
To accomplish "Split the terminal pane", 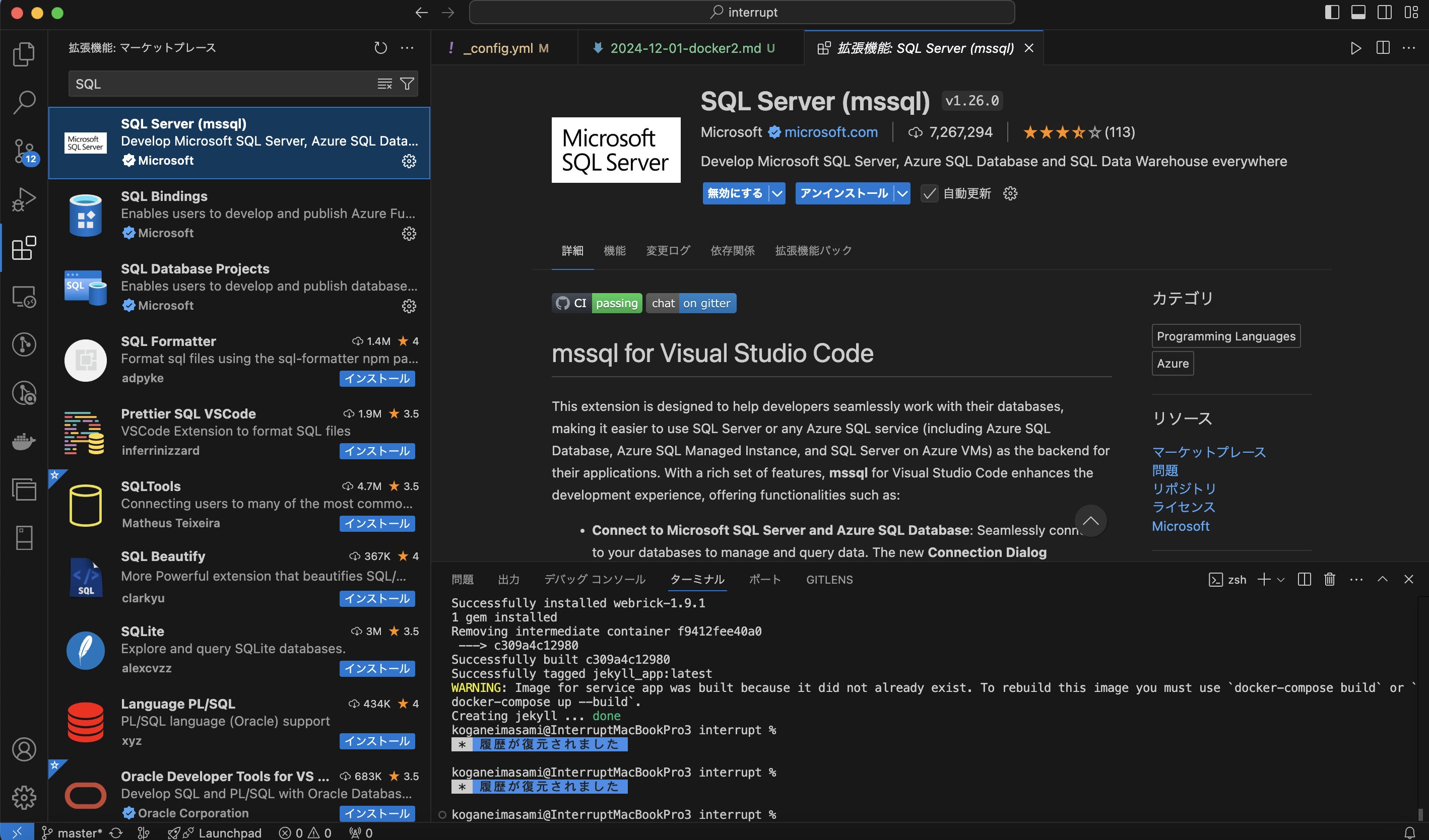I will (1304, 579).
